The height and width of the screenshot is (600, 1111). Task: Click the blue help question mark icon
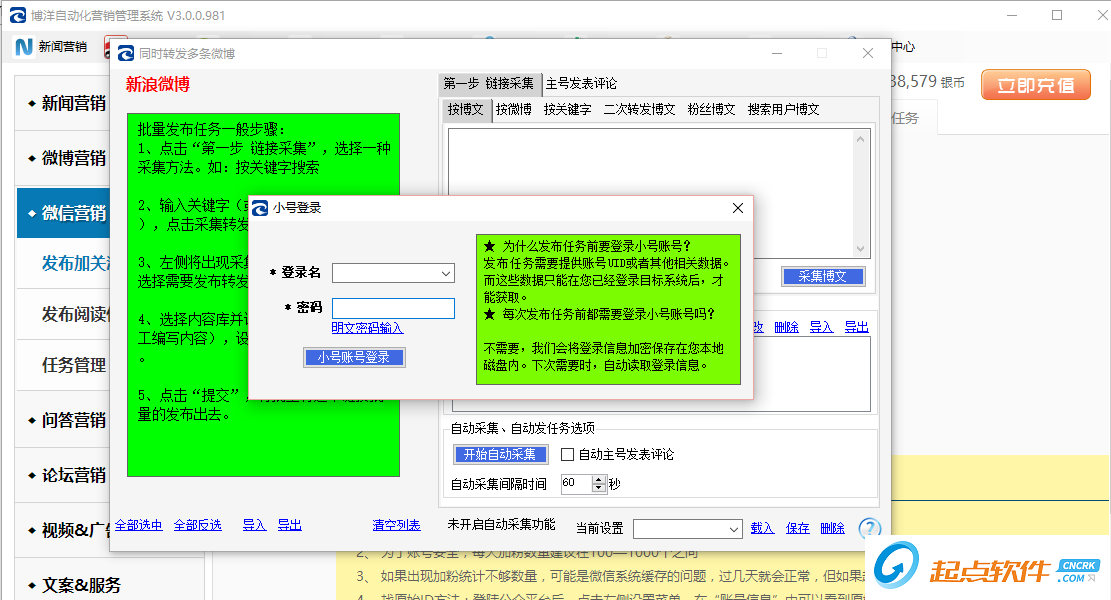pyautogui.click(x=869, y=528)
